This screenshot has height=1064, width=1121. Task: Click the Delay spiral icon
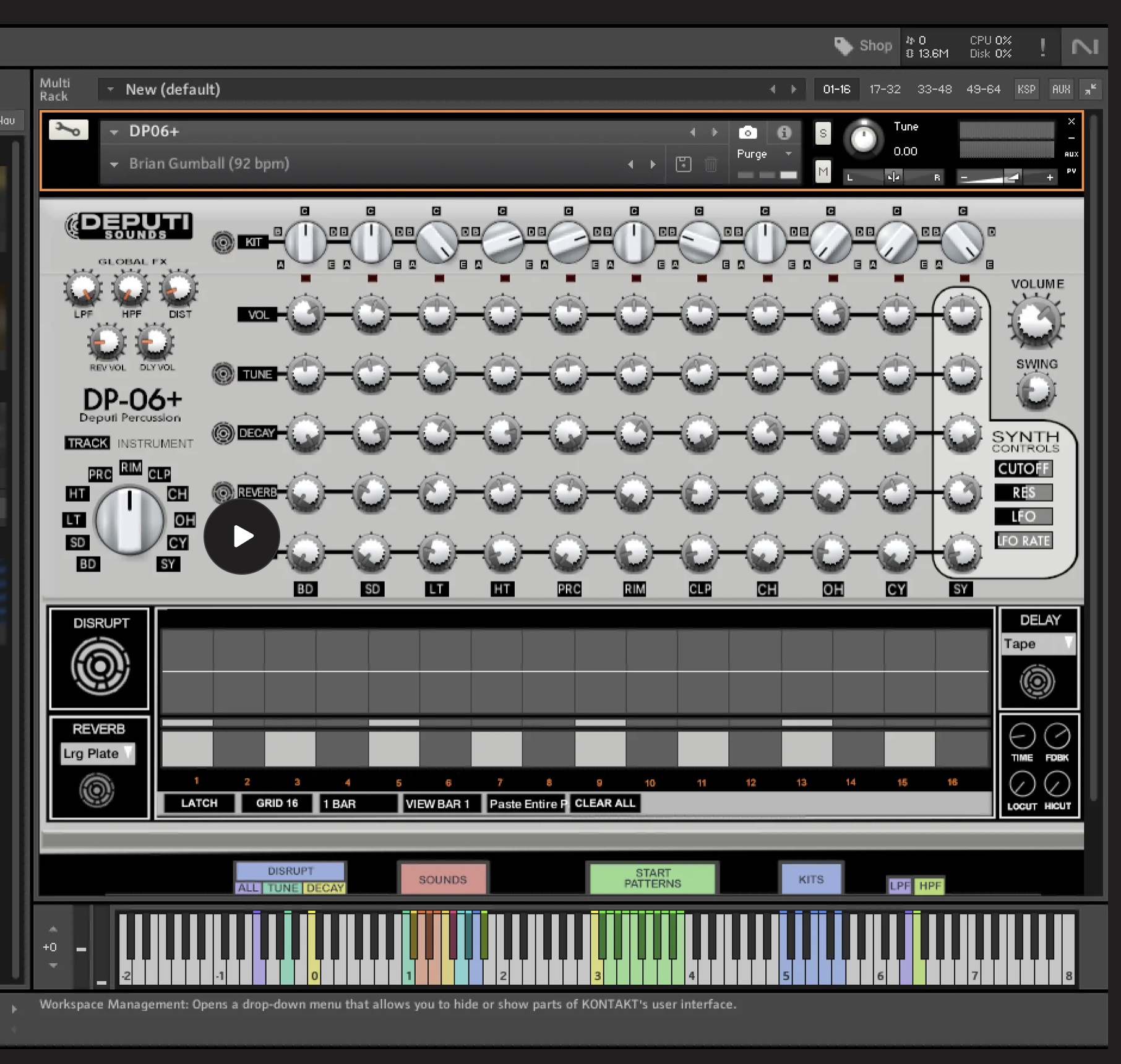point(1037,682)
